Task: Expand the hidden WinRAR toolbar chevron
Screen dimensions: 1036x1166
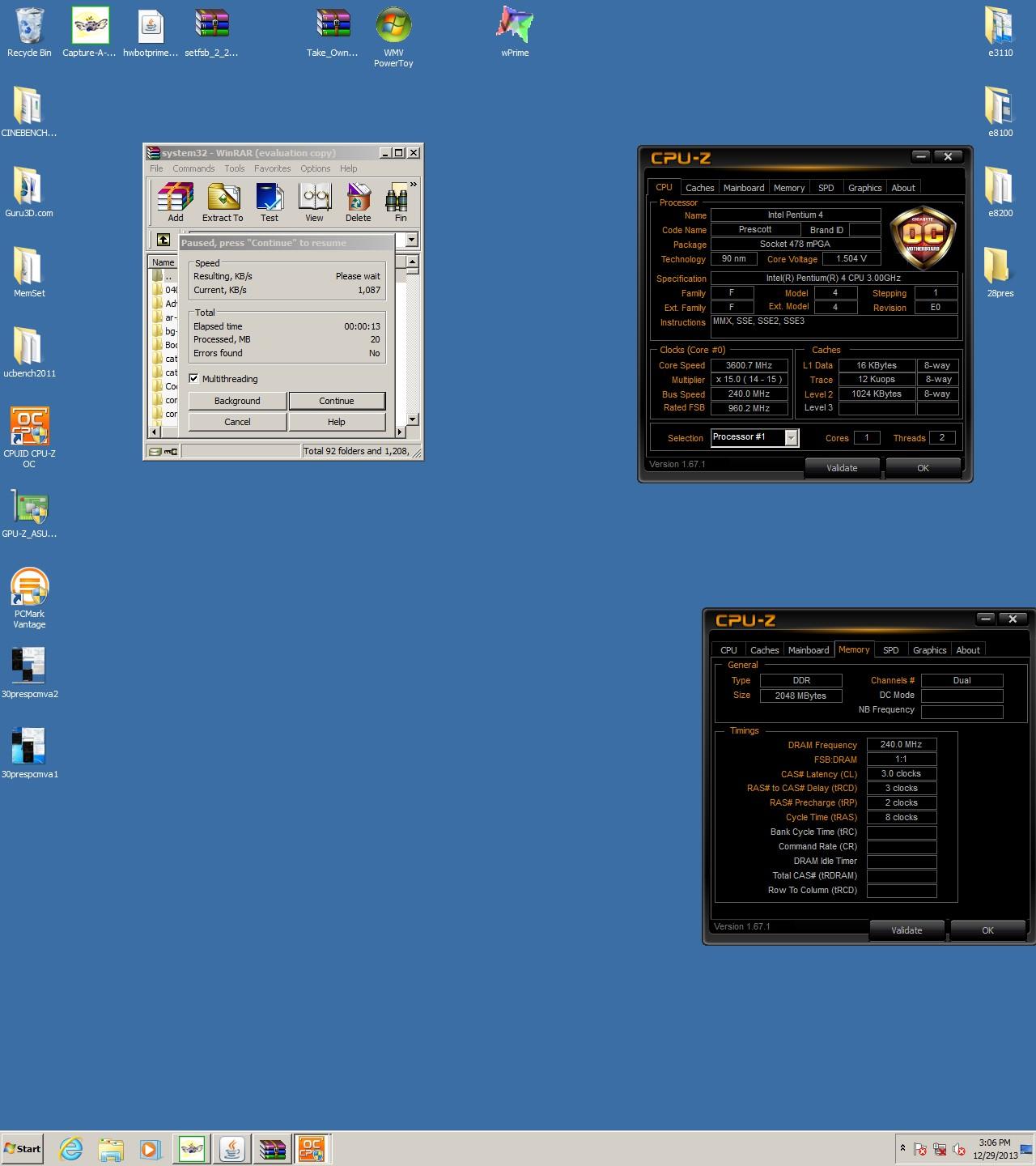Action: tap(414, 185)
